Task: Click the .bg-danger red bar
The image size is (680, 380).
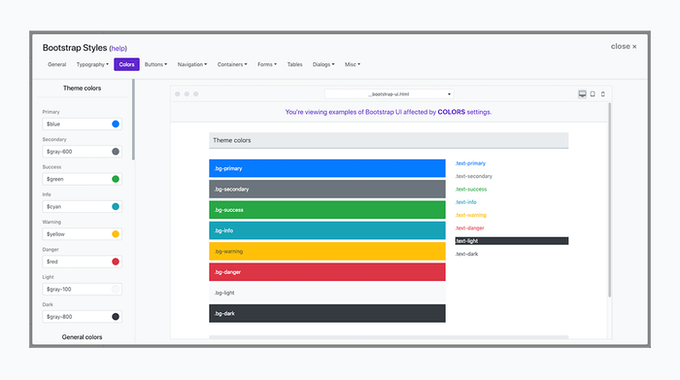Action: pyautogui.click(x=327, y=272)
